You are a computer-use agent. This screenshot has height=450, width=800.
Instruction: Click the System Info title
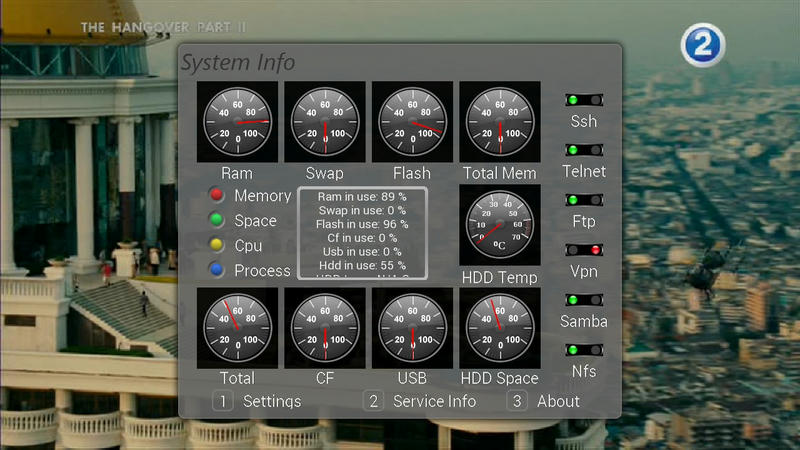point(238,63)
